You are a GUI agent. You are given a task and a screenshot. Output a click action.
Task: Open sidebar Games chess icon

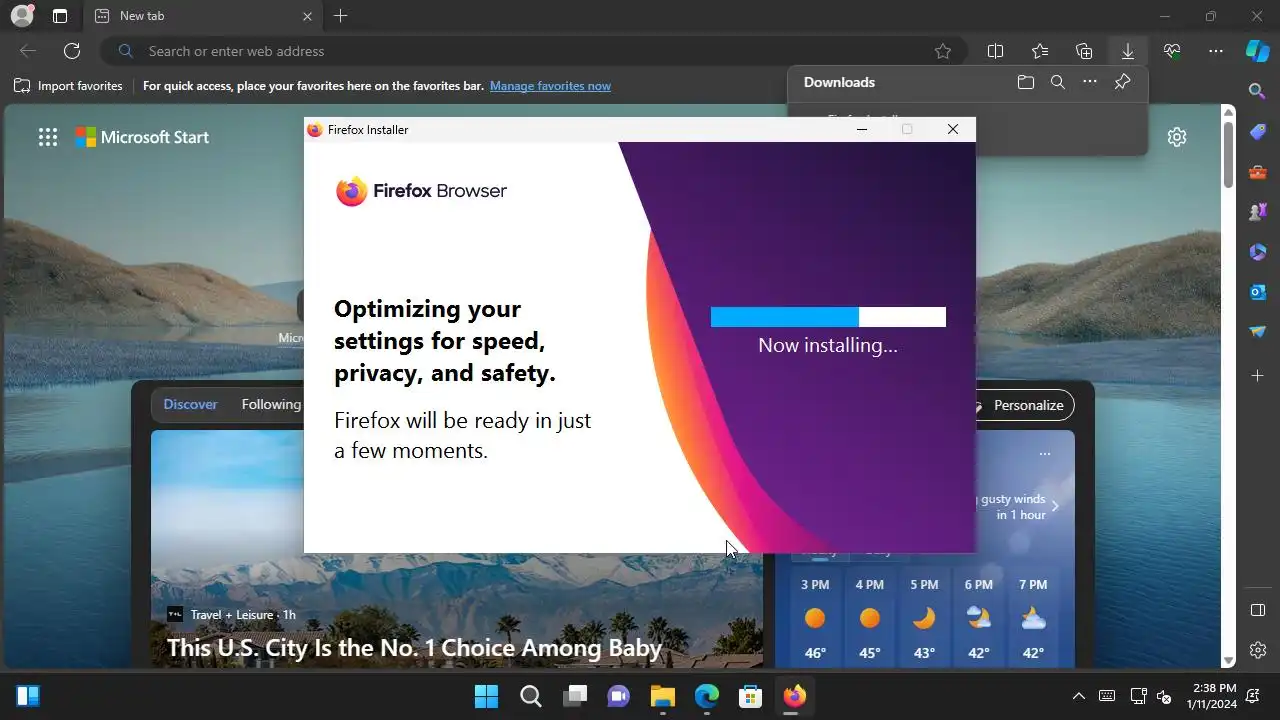click(x=1258, y=212)
